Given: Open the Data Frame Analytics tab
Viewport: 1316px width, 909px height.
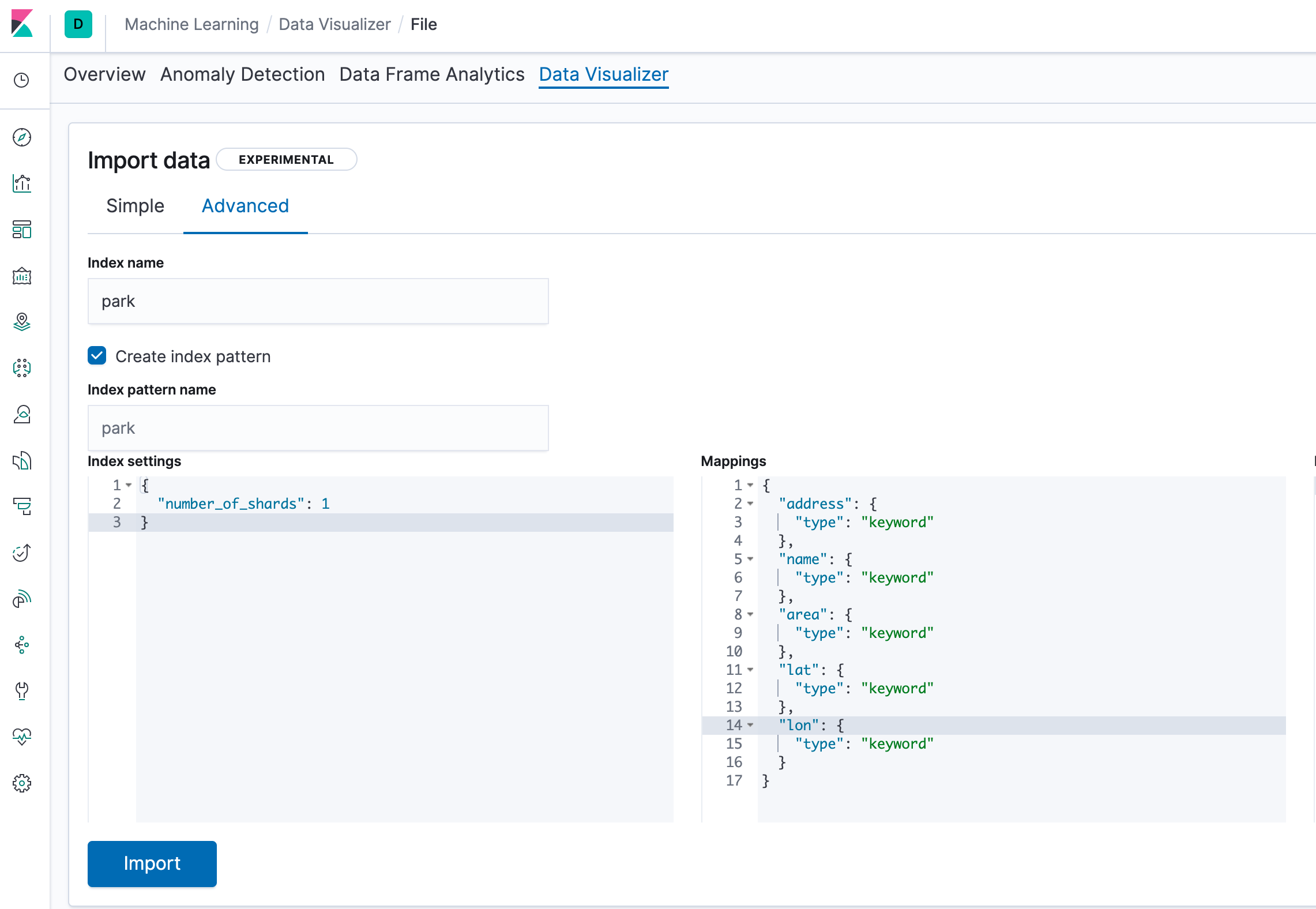Looking at the screenshot, I should (x=431, y=74).
